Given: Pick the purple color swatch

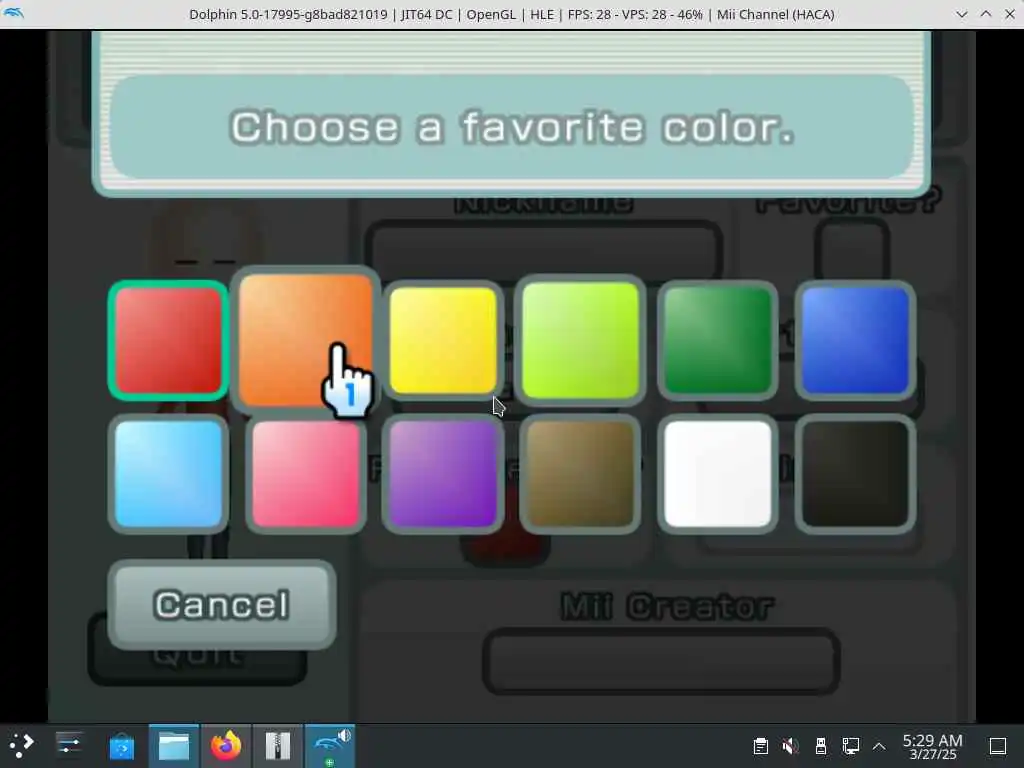Looking at the screenshot, I should (x=443, y=474).
